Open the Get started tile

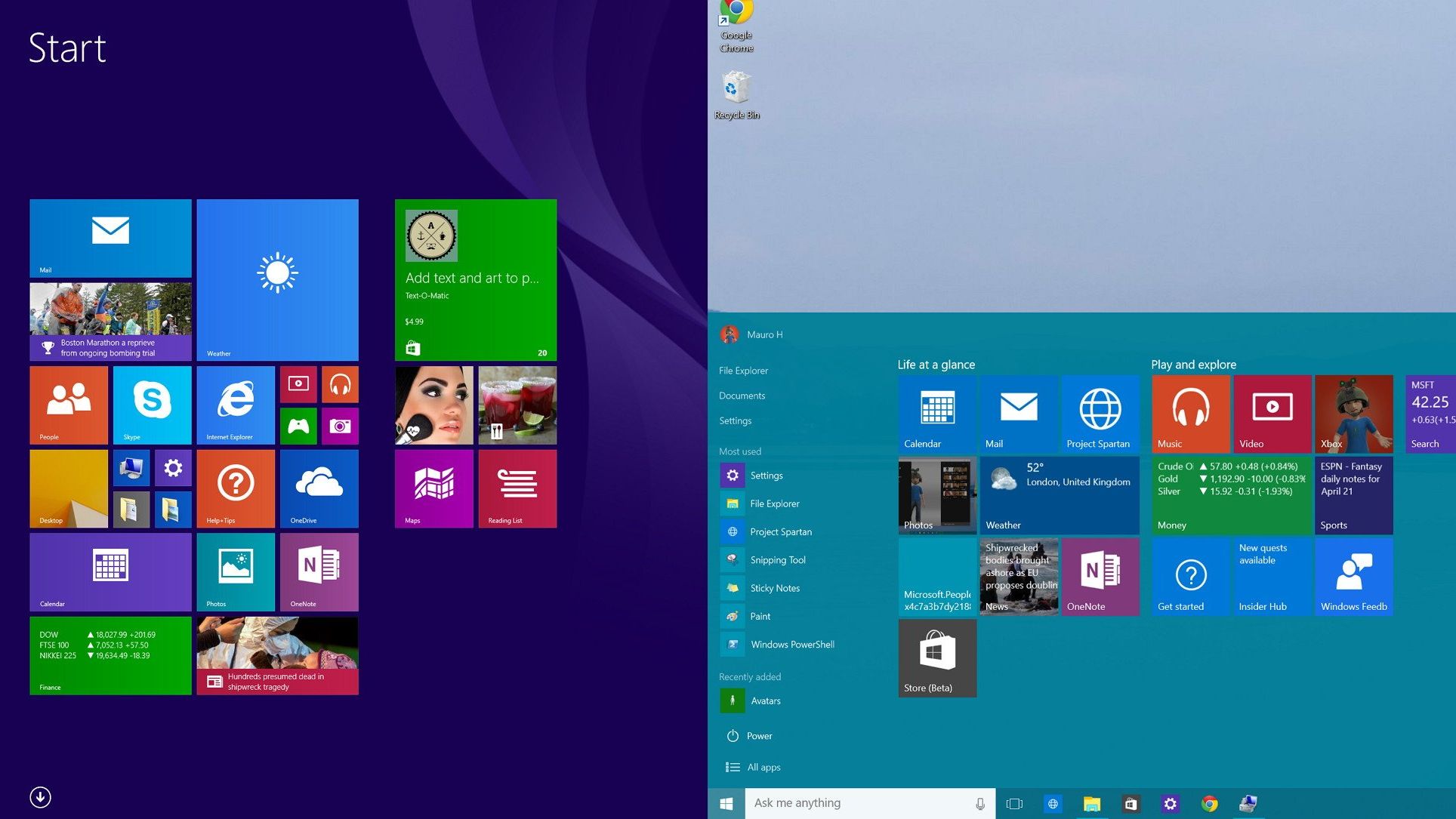point(1191,577)
